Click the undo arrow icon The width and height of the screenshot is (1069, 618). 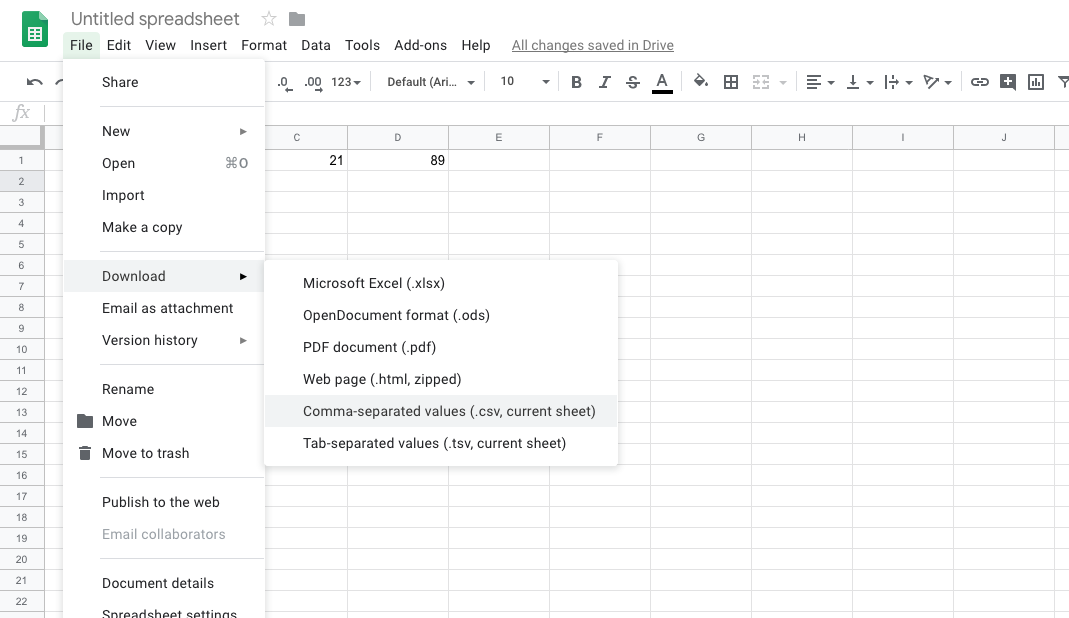[x=35, y=82]
